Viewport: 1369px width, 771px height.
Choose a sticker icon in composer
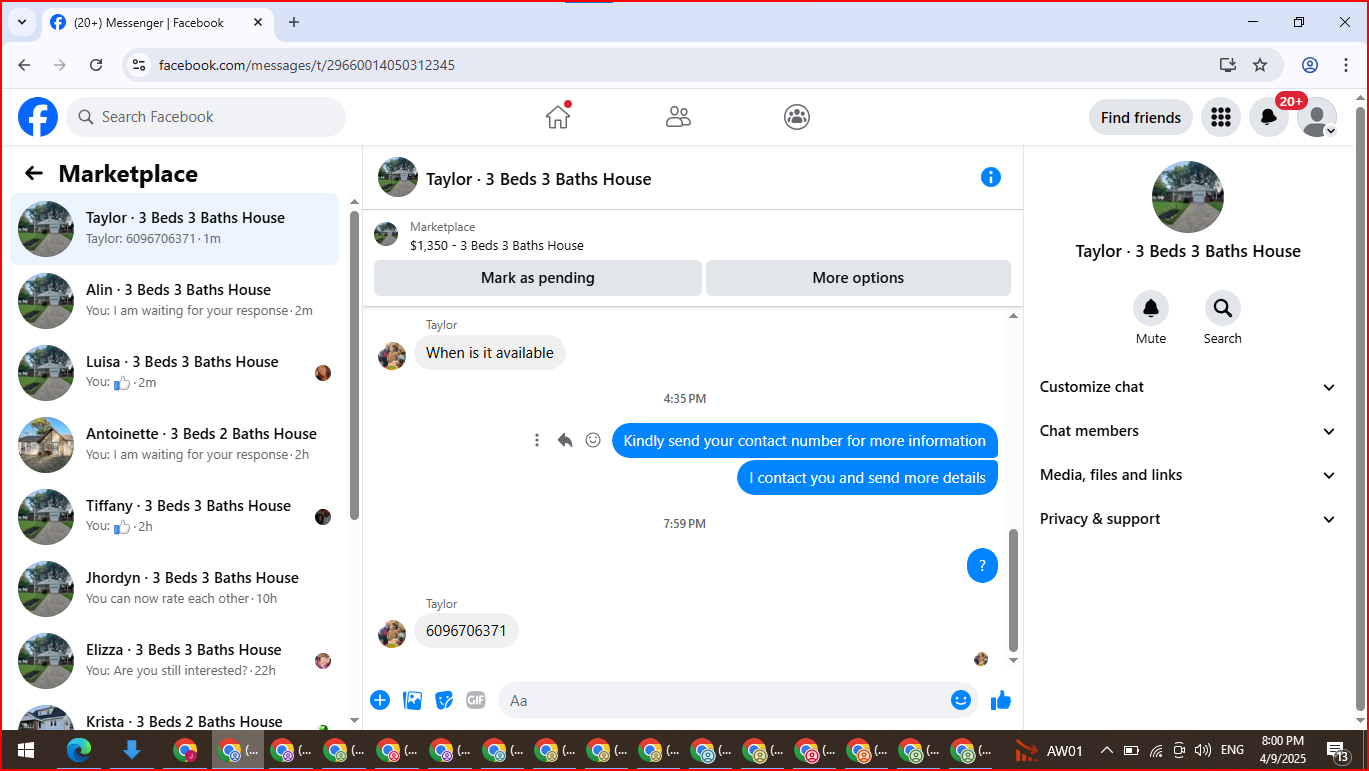pos(444,700)
